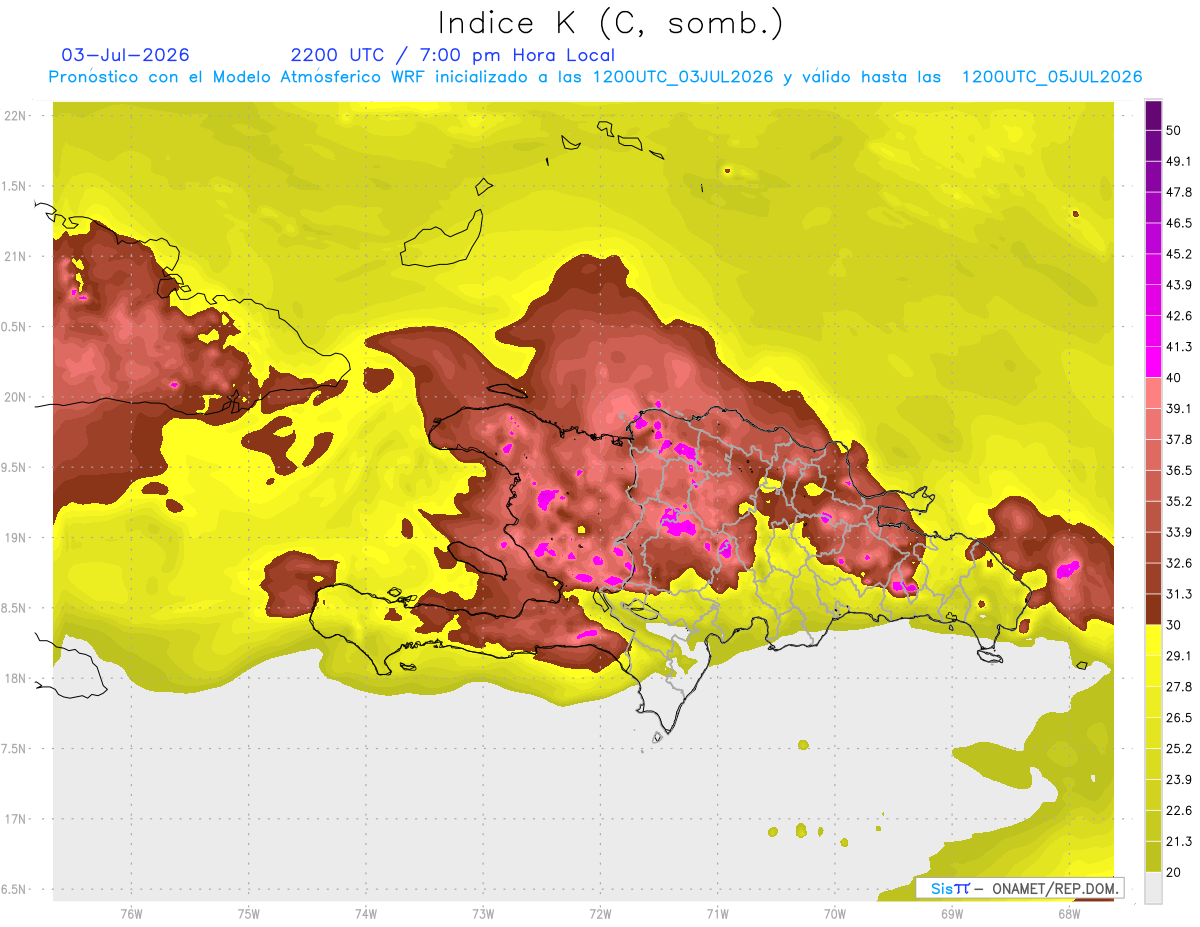Click the 75W longitude label
1200x927 pixels.
pyautogui.click(x=248, y=913)
